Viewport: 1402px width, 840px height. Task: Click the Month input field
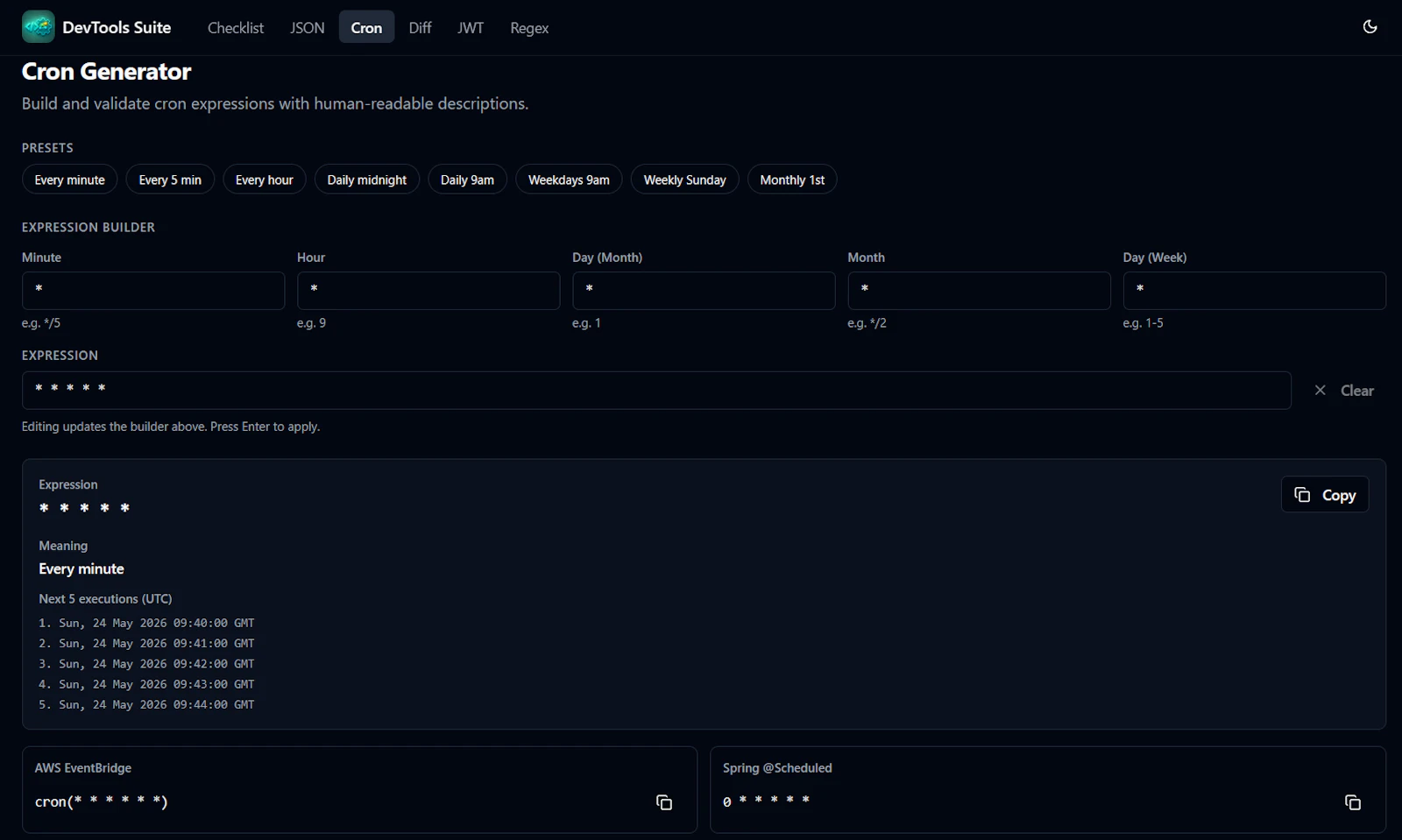pyautogui.click(x=979, y=290)
